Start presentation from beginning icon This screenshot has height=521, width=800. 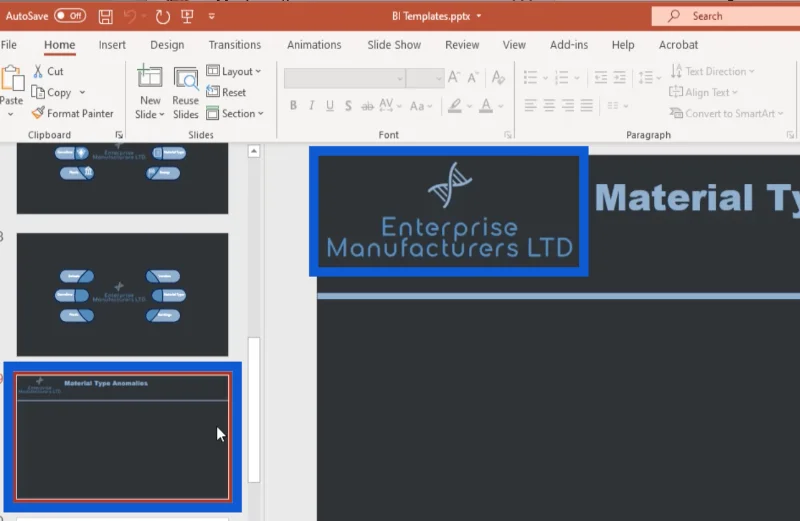point(187,16)
